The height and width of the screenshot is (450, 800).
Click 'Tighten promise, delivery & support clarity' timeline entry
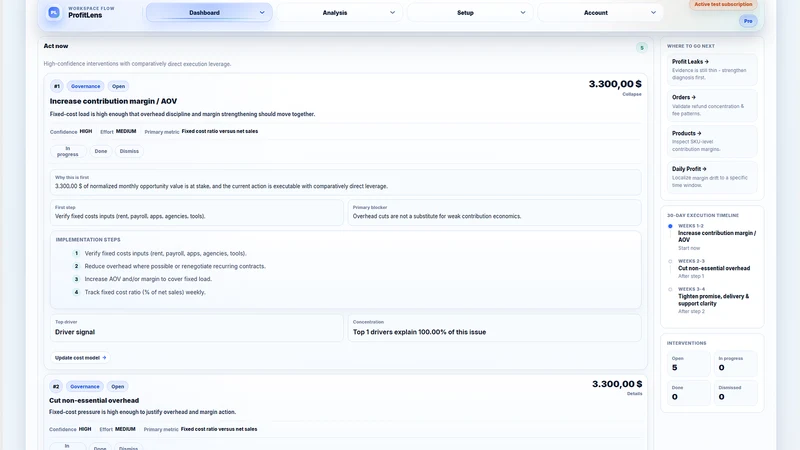[x=714, y=300]
